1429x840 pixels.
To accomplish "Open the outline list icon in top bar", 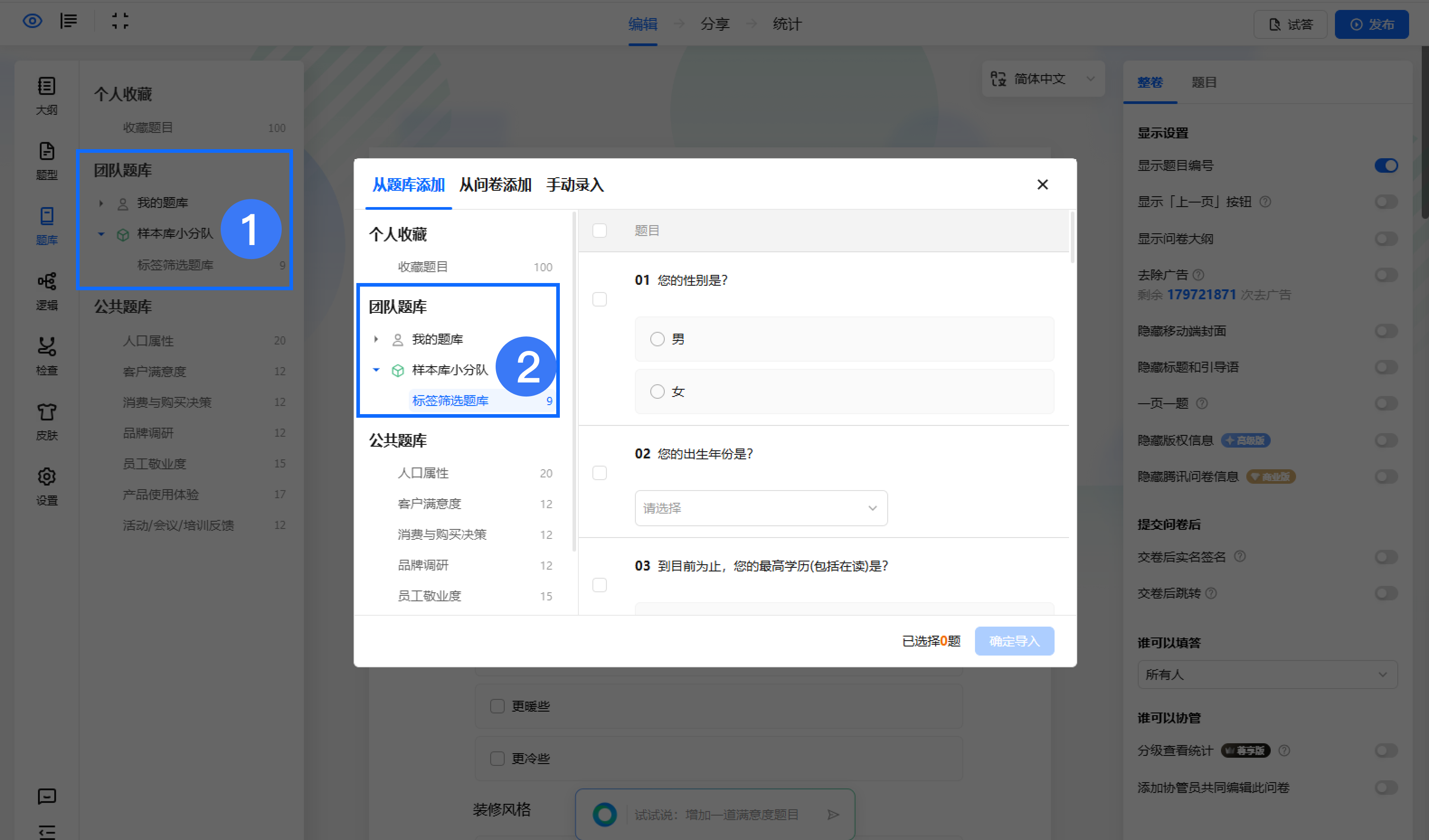I will coord(69,22).
